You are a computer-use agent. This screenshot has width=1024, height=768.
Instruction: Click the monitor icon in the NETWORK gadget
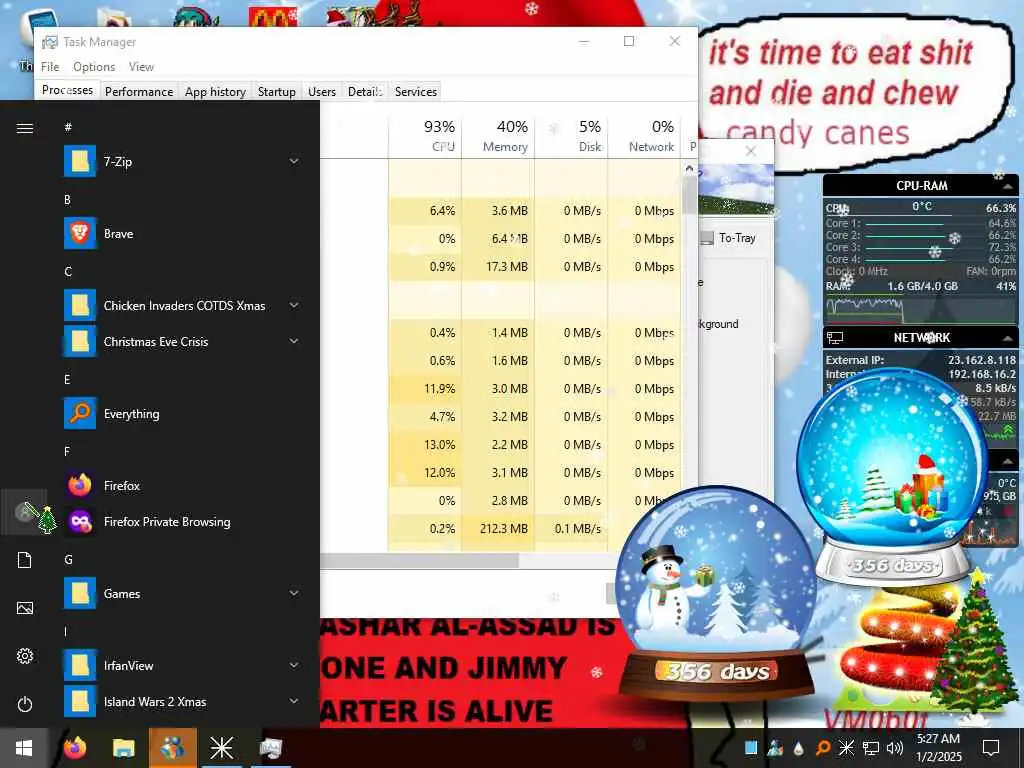[835, 338]
